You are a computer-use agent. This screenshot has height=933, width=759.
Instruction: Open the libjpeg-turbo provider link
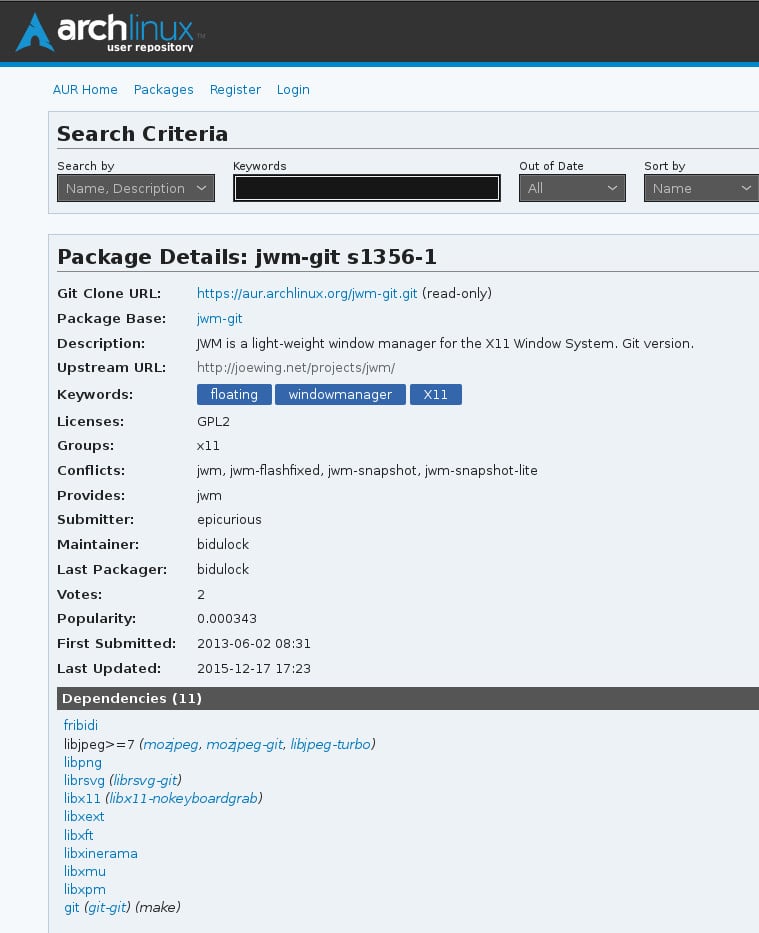coord(330,744)
